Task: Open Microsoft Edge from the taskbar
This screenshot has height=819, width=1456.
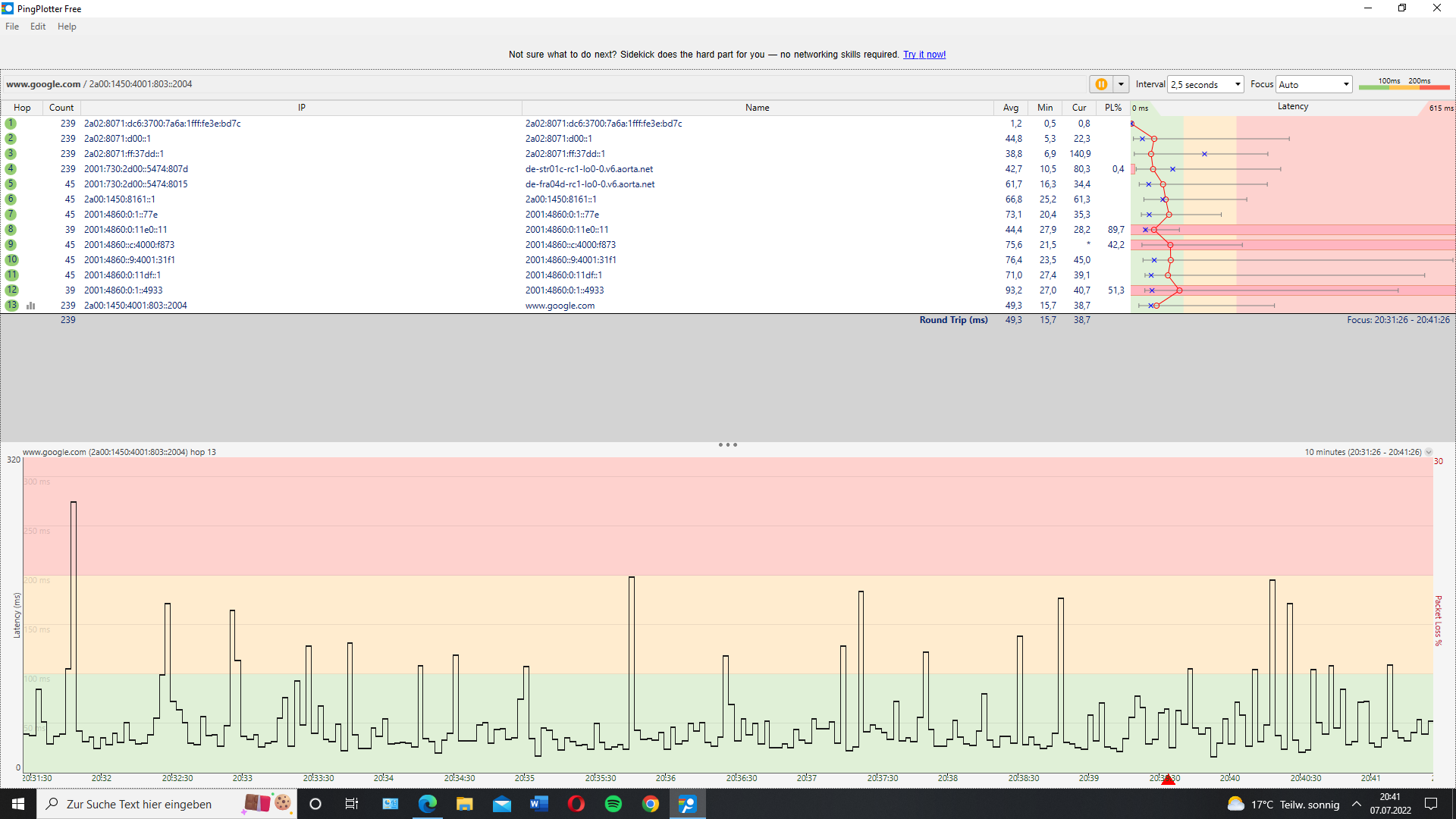Action: (427, 804)
